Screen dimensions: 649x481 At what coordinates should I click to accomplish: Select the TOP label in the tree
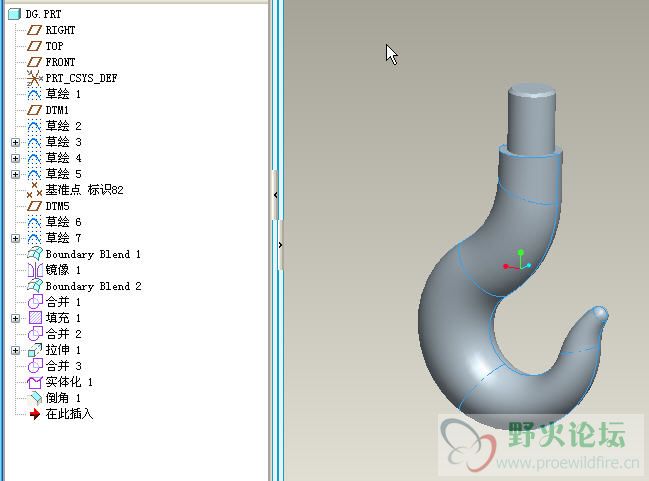[54, 46]
